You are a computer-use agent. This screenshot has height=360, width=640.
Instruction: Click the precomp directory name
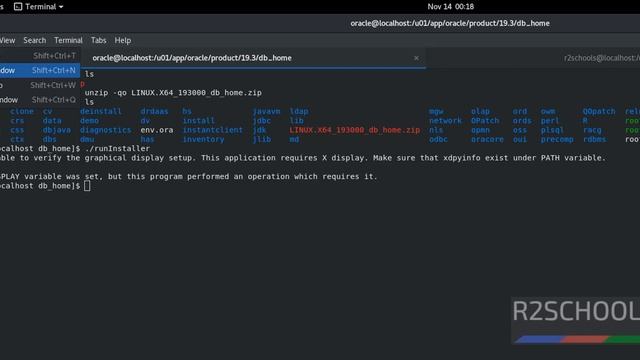(x=557, y=139)
